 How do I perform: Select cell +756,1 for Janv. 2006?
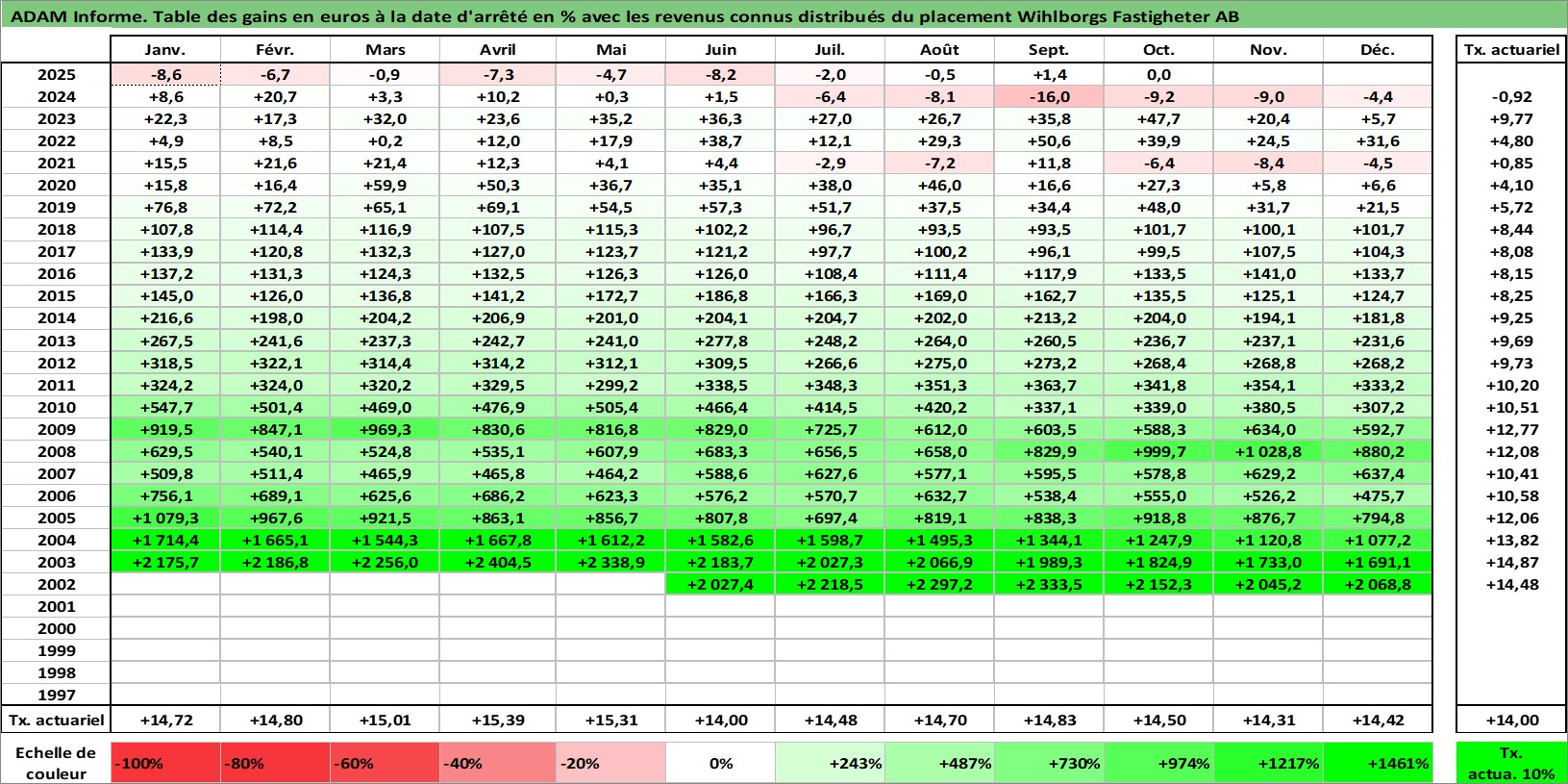point(165,495)
